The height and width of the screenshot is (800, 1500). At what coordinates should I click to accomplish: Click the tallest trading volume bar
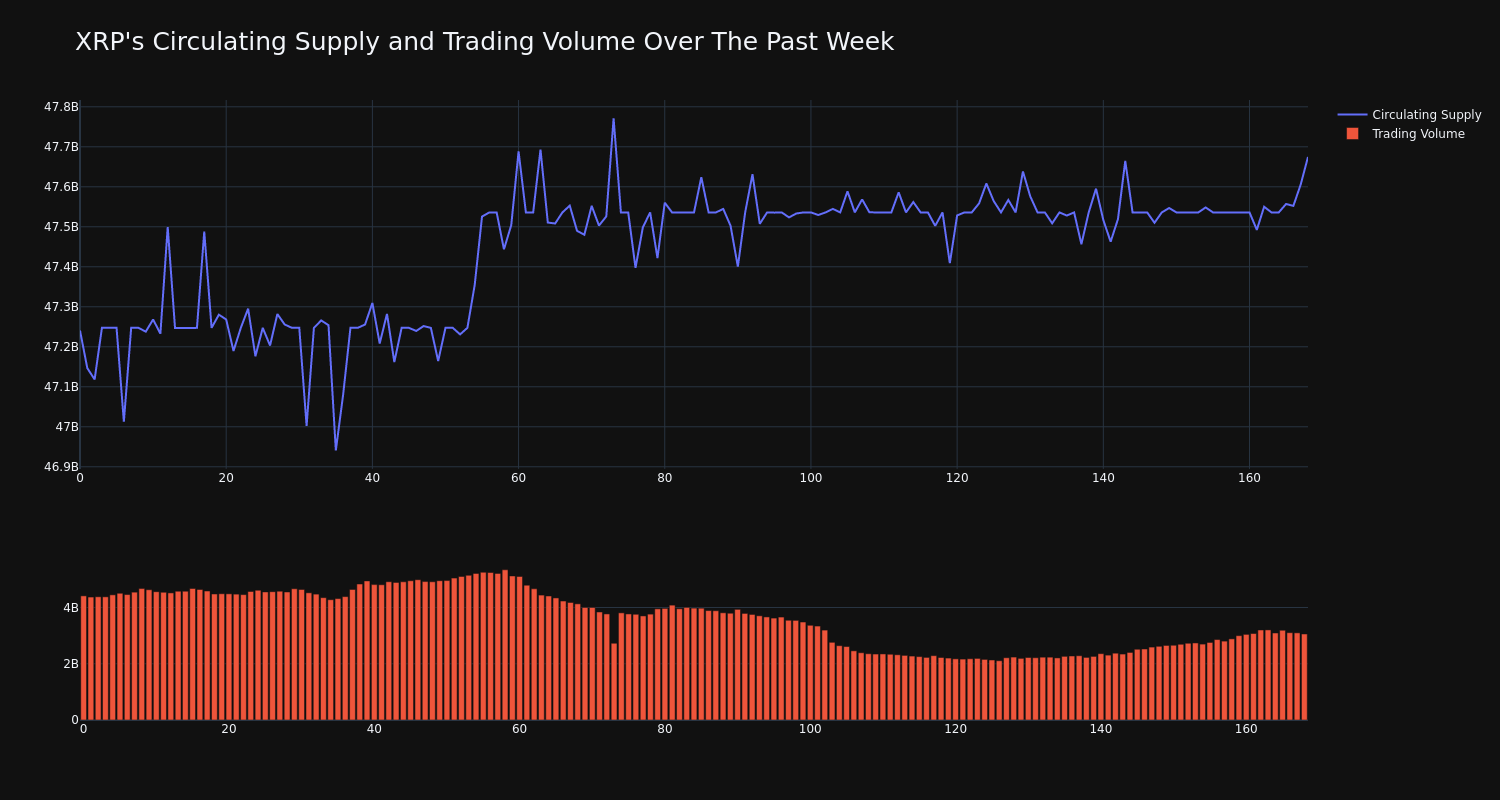coord(505,645)
